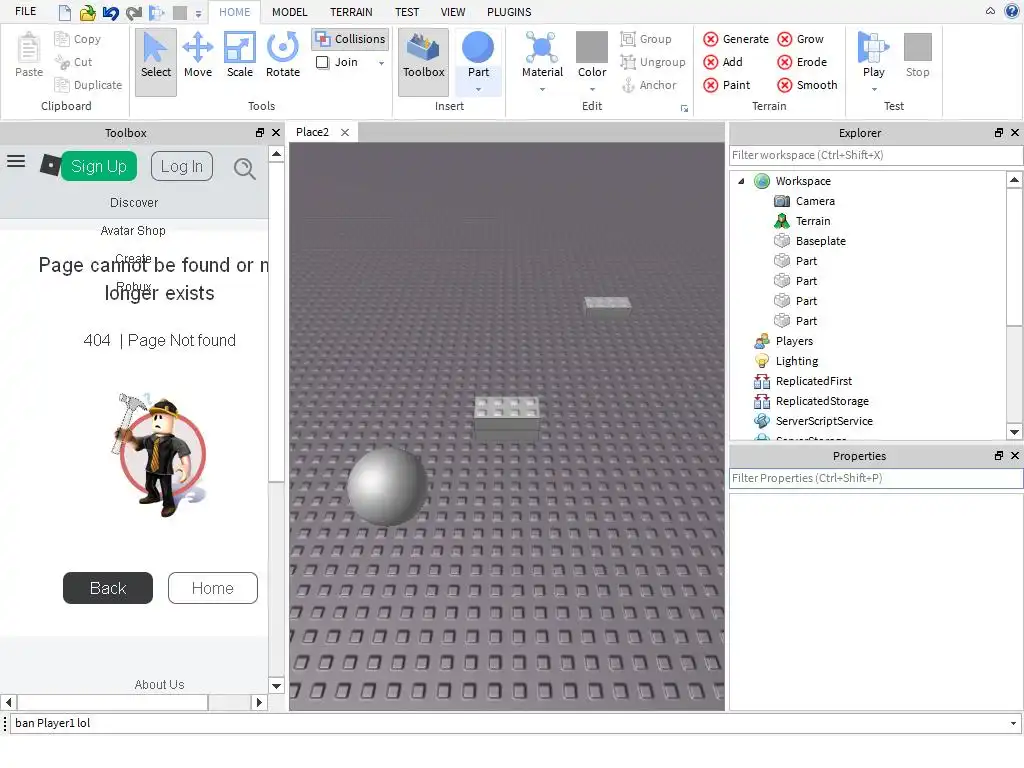The width and height of the screenshot is (1024, 768).
Task: Expand the Part dropdown arrow
Action: (478, 89)
